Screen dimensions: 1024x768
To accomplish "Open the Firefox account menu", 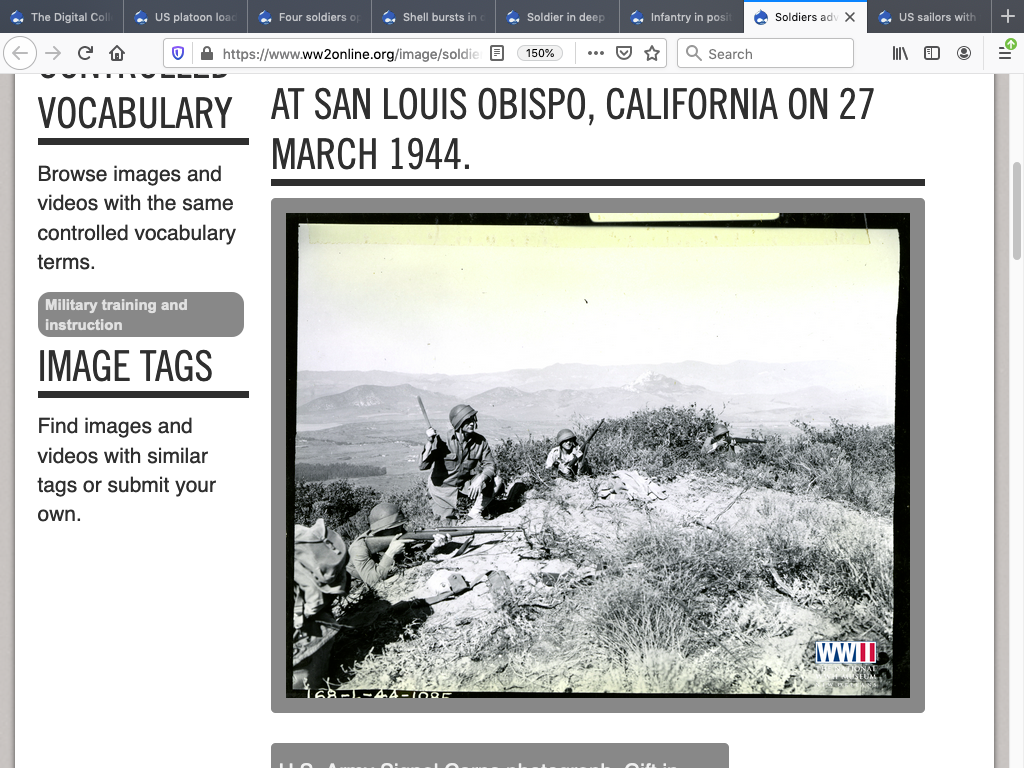I will (x=964, y=54).
